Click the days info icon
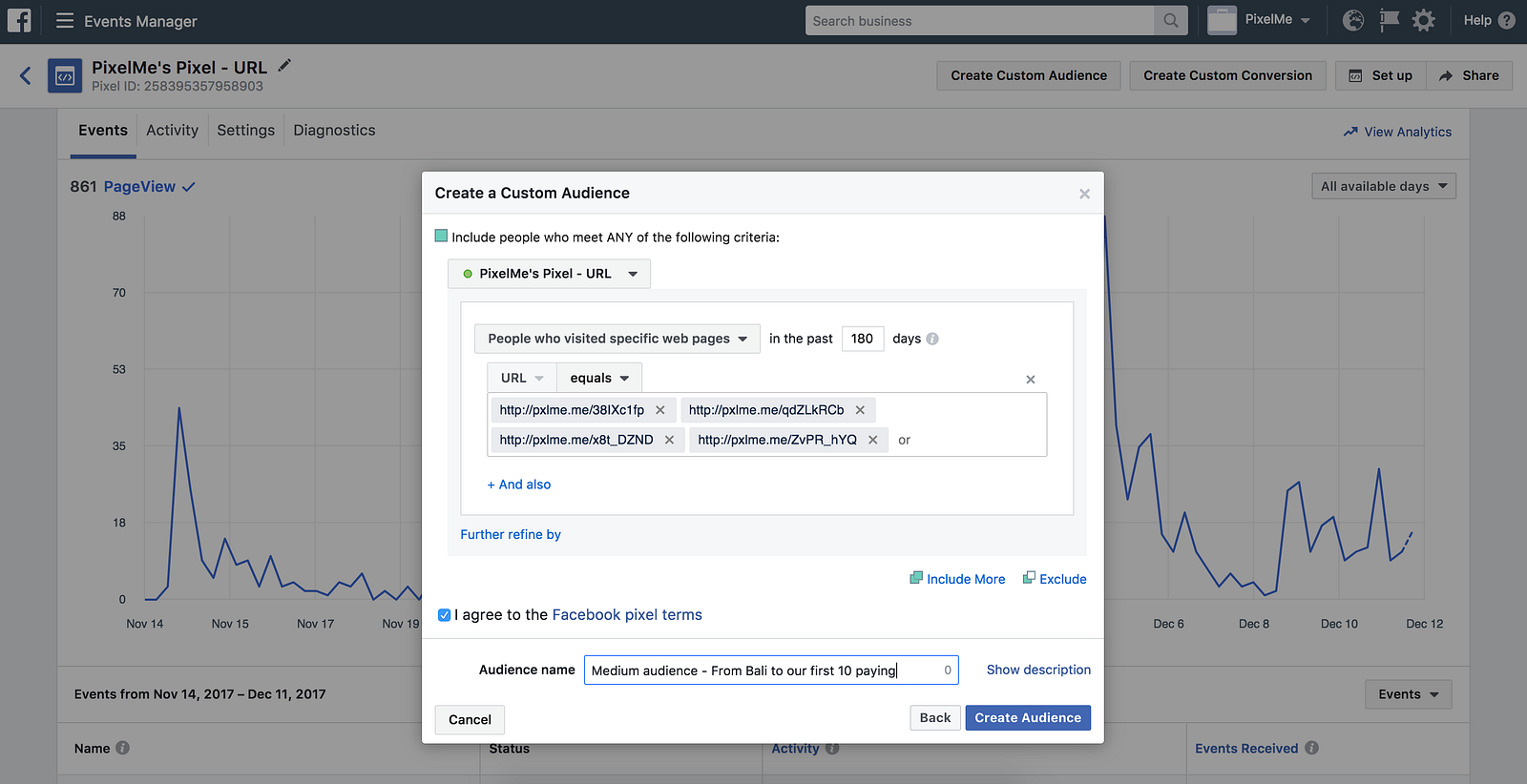Image resolution: width=1527 pixels, height=784 pixels. click(x=932, y=339)
